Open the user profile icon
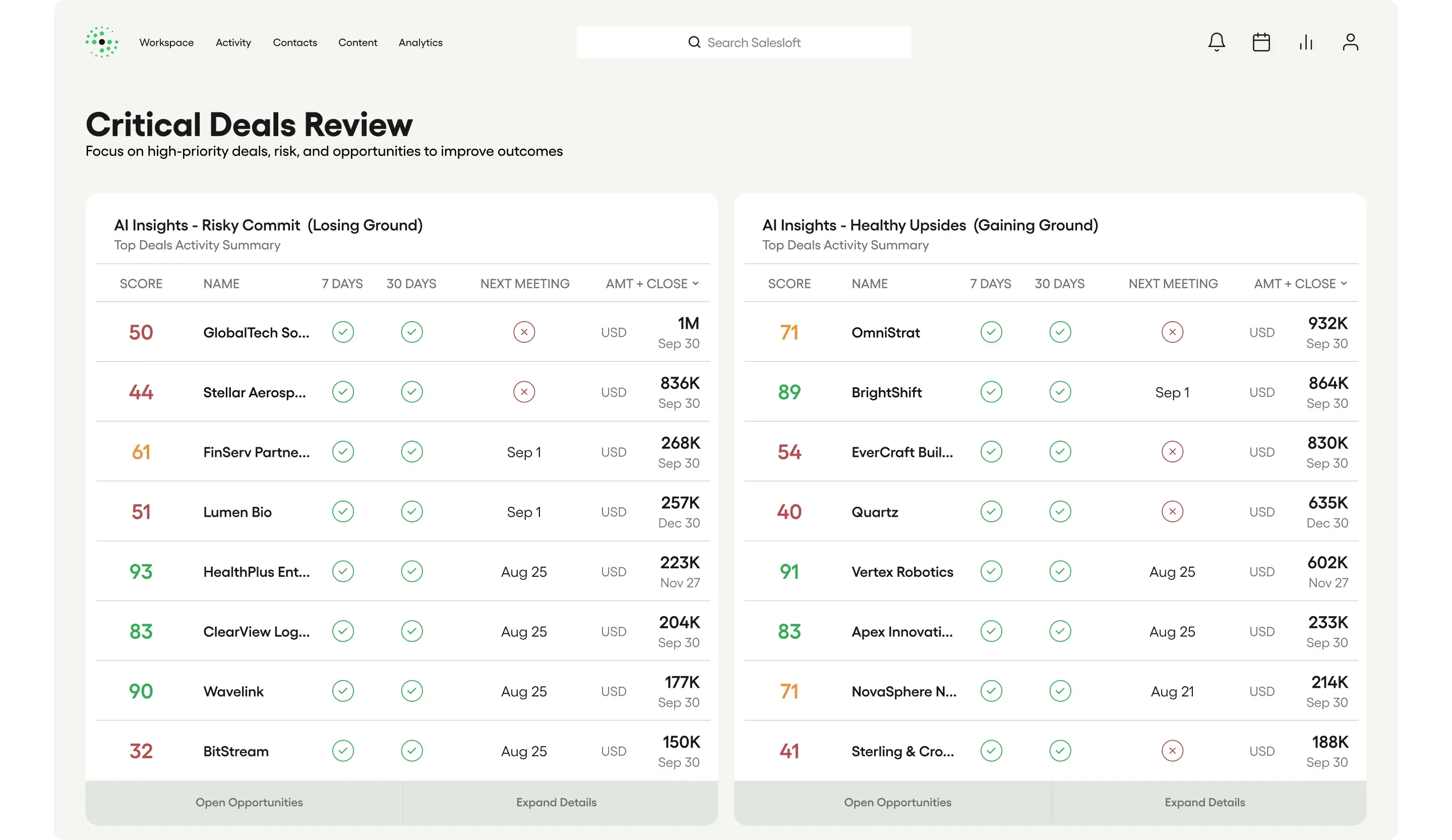1452x840 pixels. (1350, 42)
